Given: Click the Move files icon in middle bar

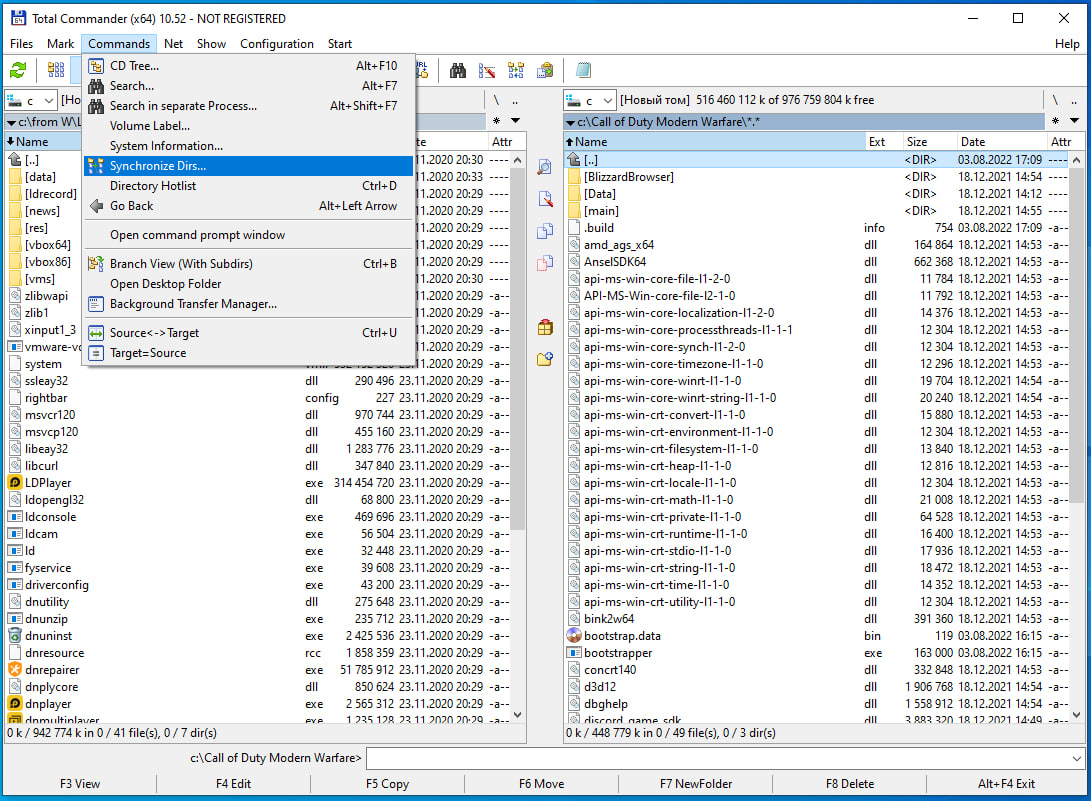Looking at the screenshot, I should [x=545, y=263].
